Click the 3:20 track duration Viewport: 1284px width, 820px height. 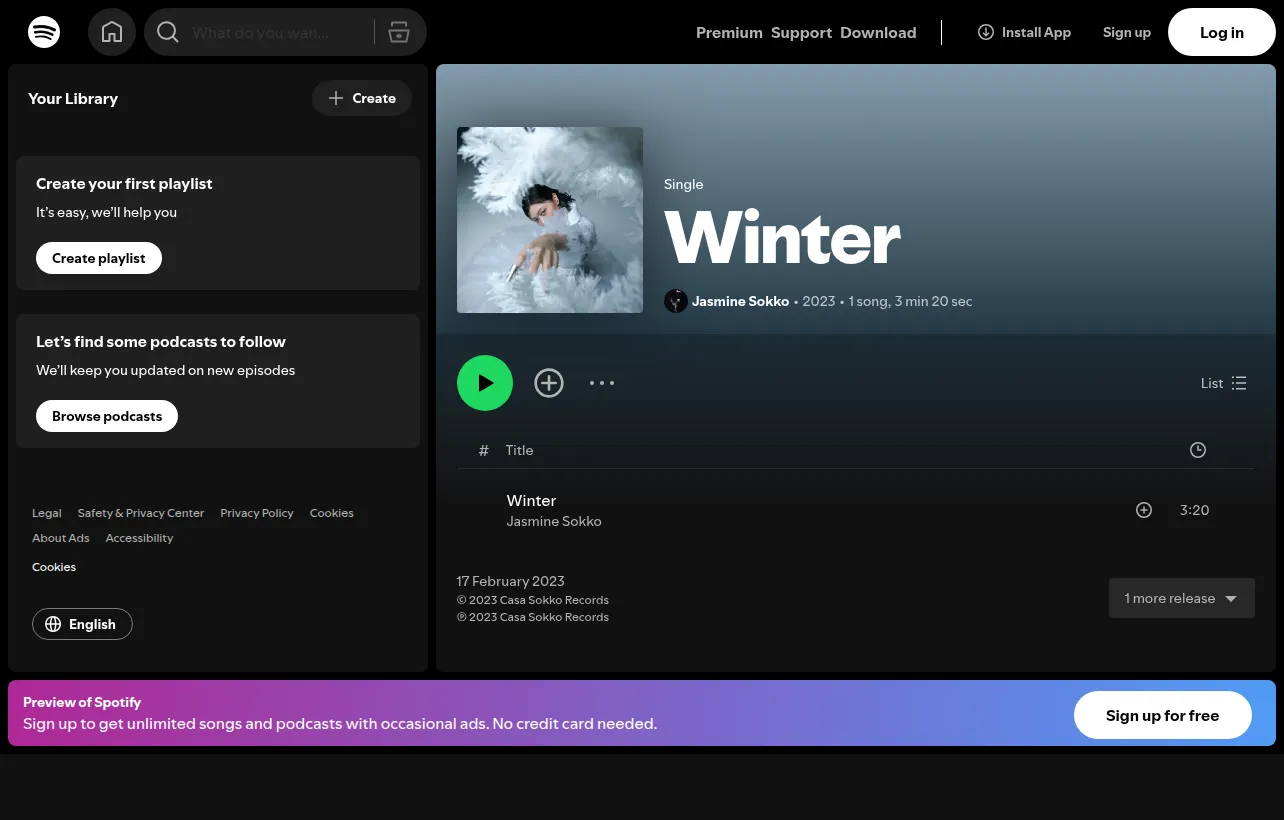(1195, 510)
